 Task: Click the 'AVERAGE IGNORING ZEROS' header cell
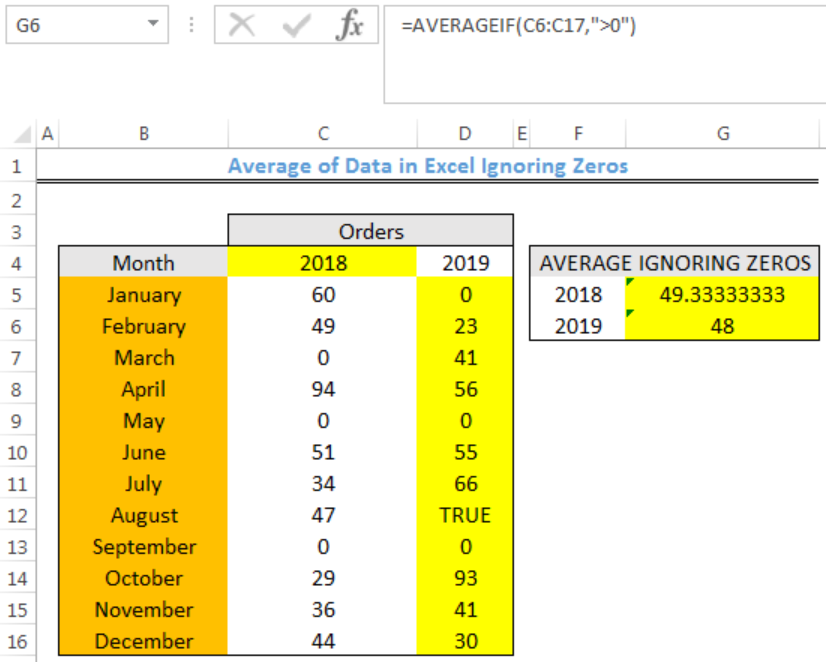(x=674, y=262)
